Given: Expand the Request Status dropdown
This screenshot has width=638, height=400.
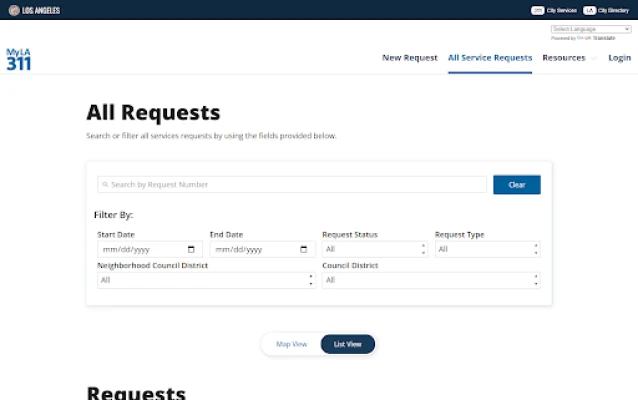Looking at the screenshot, I should click(374, 249).
